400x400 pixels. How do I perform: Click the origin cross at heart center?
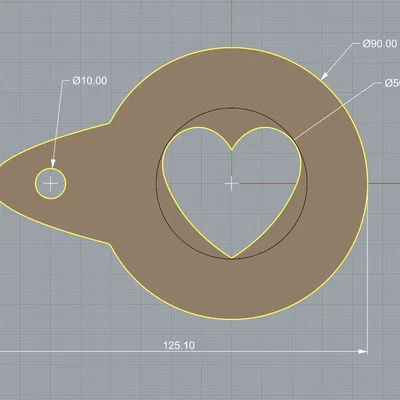click(x=231, y=184)
